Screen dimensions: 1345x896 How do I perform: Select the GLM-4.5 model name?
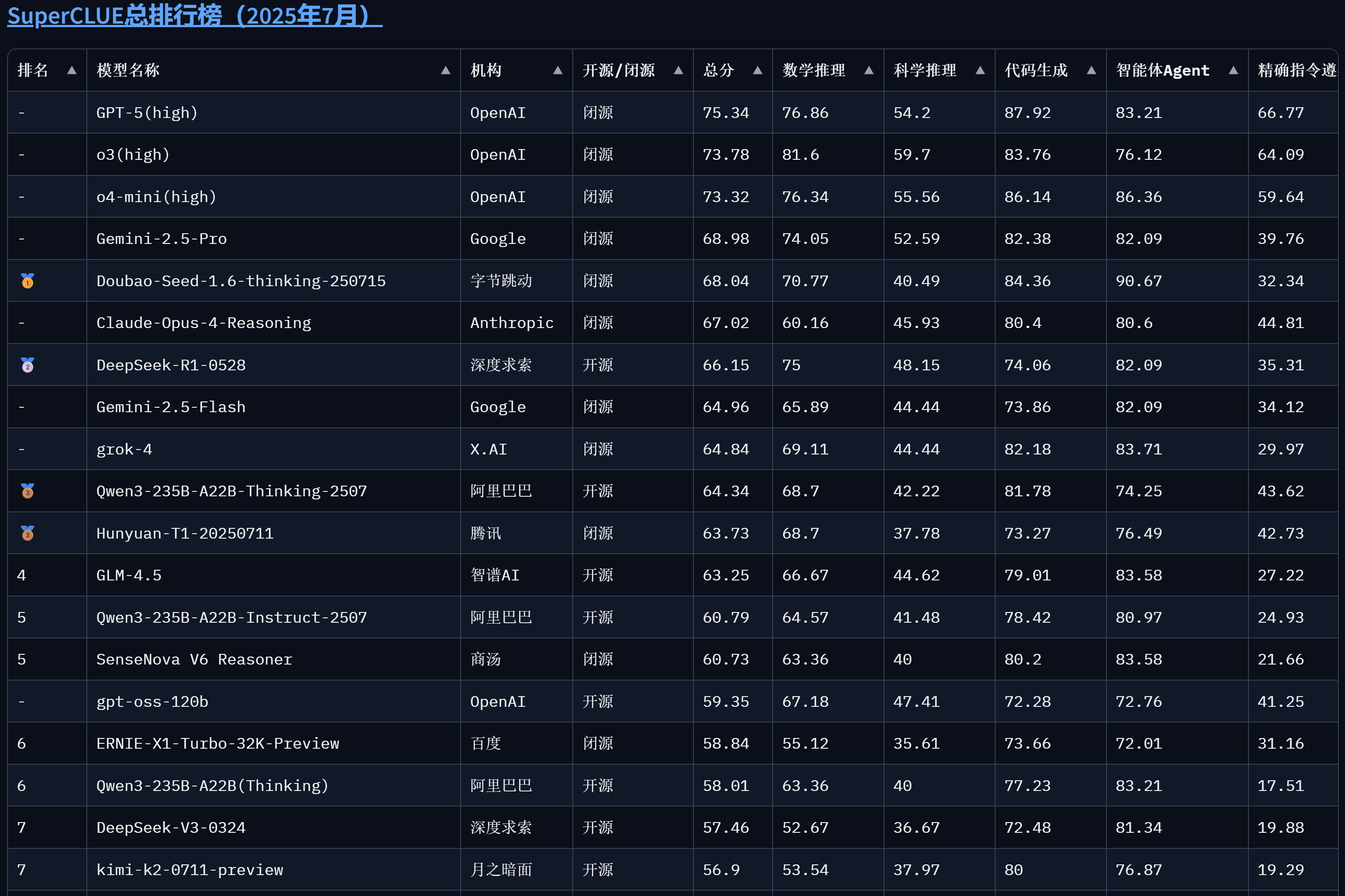(129, 575)
